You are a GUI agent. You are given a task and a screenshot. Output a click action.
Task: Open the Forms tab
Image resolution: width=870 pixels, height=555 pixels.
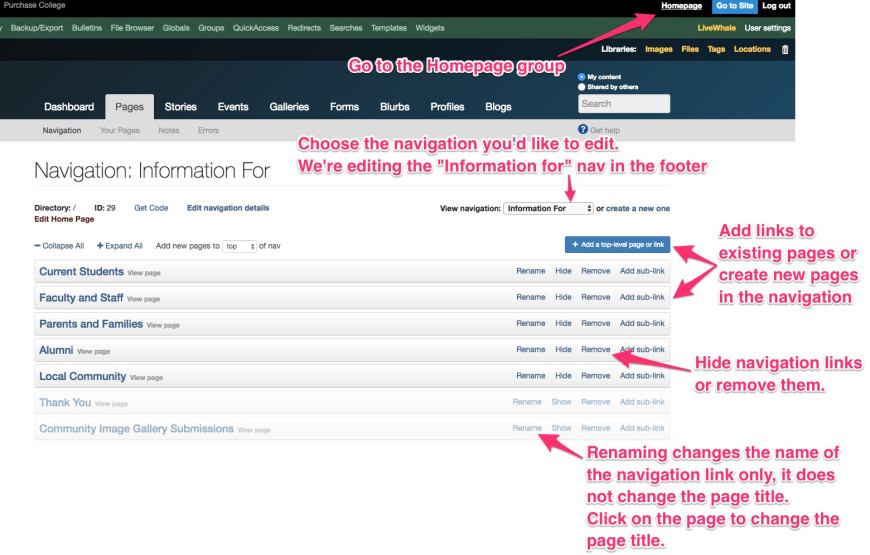coord(345,107)
